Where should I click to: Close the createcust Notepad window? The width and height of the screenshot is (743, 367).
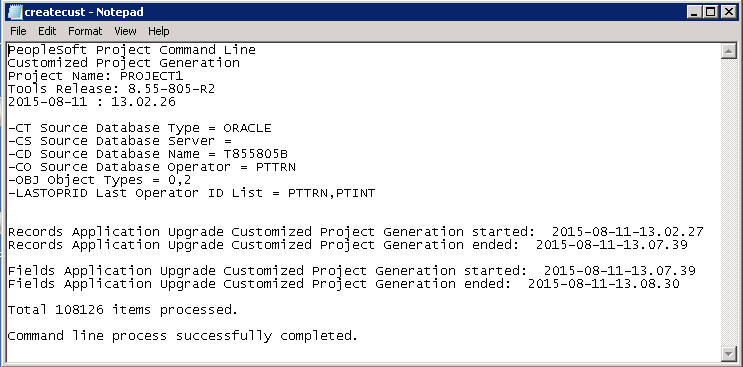coord(728,12)
